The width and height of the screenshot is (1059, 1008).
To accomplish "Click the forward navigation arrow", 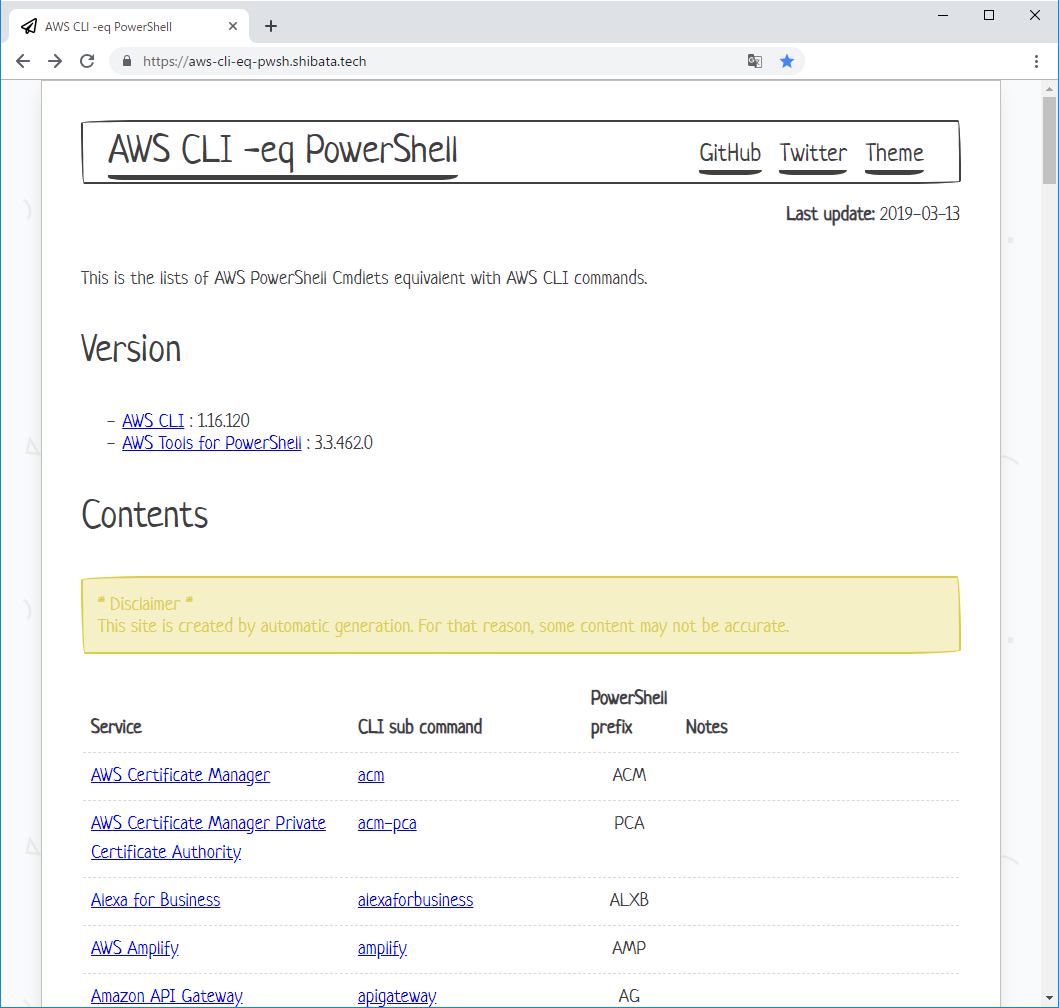I will point(54,61).
